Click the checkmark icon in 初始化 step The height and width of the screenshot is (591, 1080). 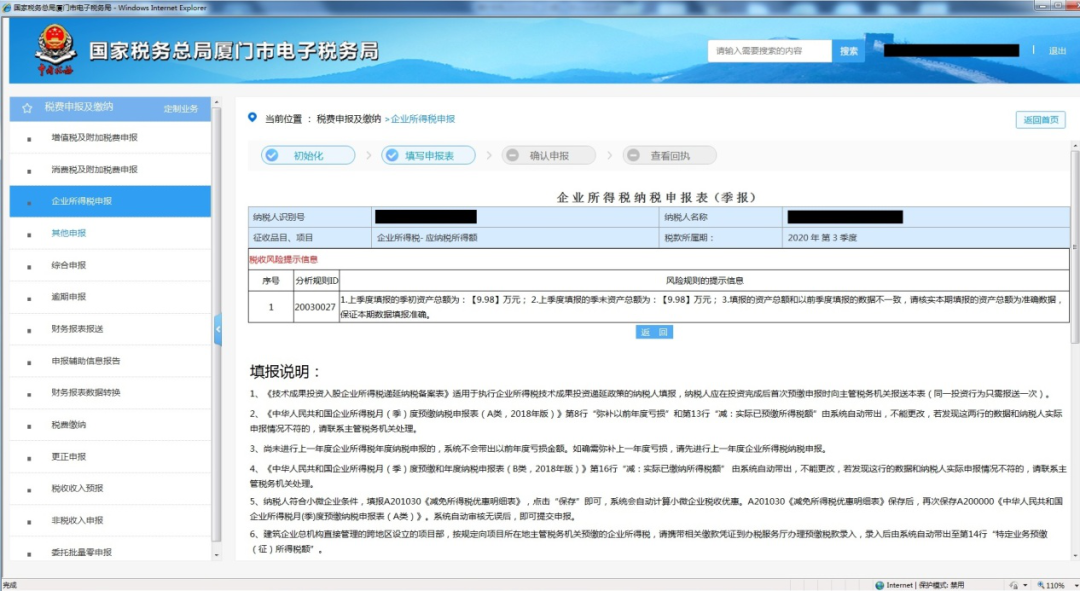pos(272,156)
